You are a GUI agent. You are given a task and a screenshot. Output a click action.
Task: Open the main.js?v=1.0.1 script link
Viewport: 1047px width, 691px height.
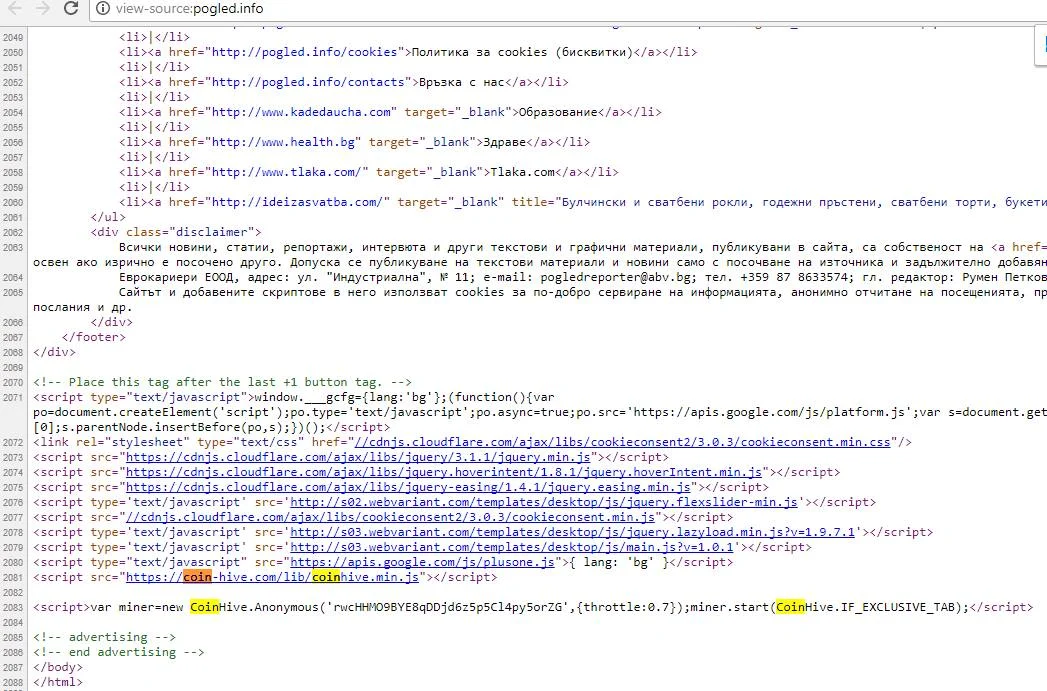coord(511,547)
